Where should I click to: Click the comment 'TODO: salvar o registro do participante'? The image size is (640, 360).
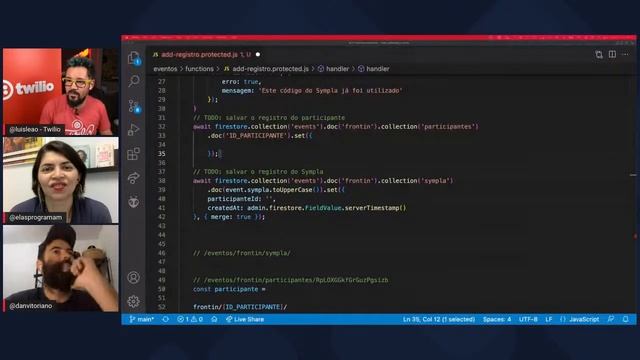click(269, 118)
